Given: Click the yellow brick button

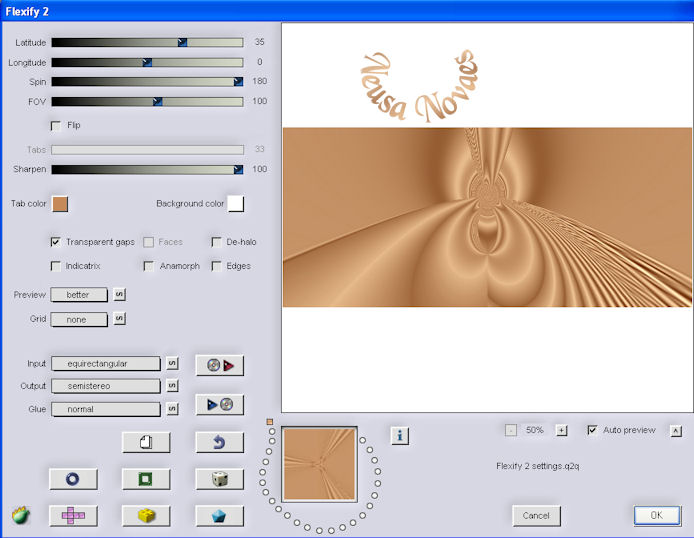Looking at the screenshot, I should coord(146,516).
